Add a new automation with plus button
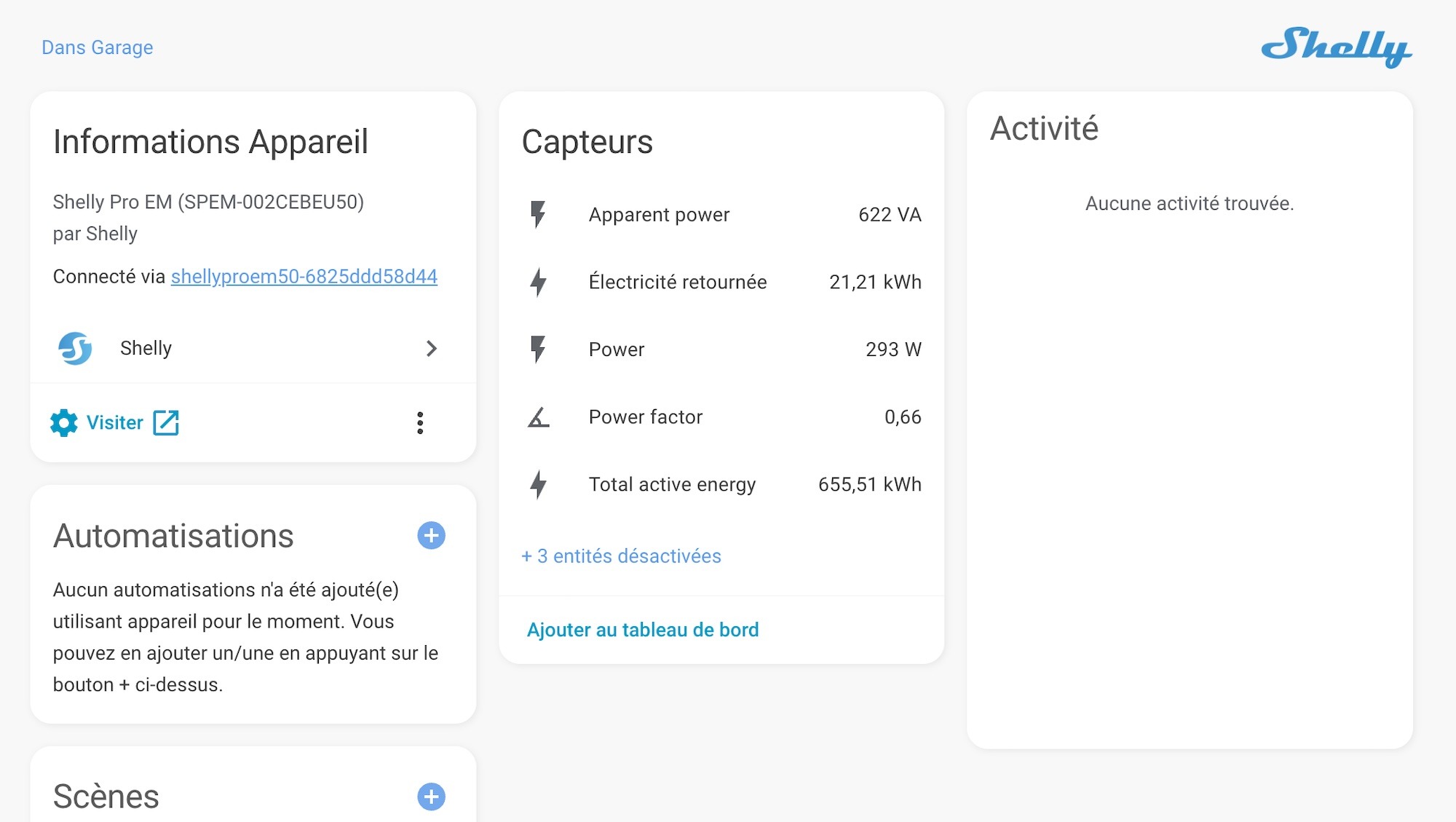Image resolution: width=1456 pixels, height=822 pixels. pos(431,536)
